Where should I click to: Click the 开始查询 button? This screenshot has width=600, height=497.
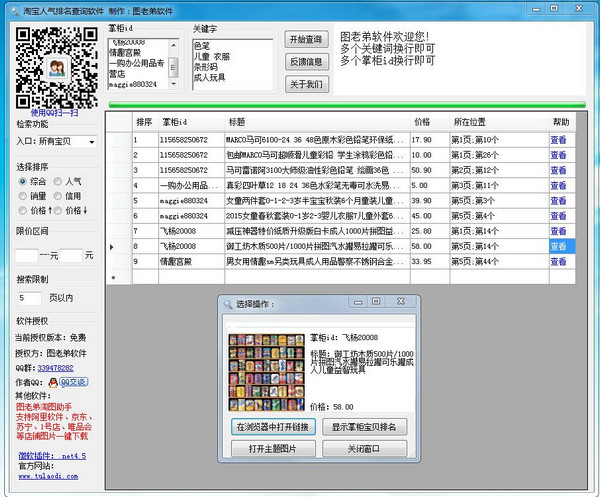tap(305, 39)
